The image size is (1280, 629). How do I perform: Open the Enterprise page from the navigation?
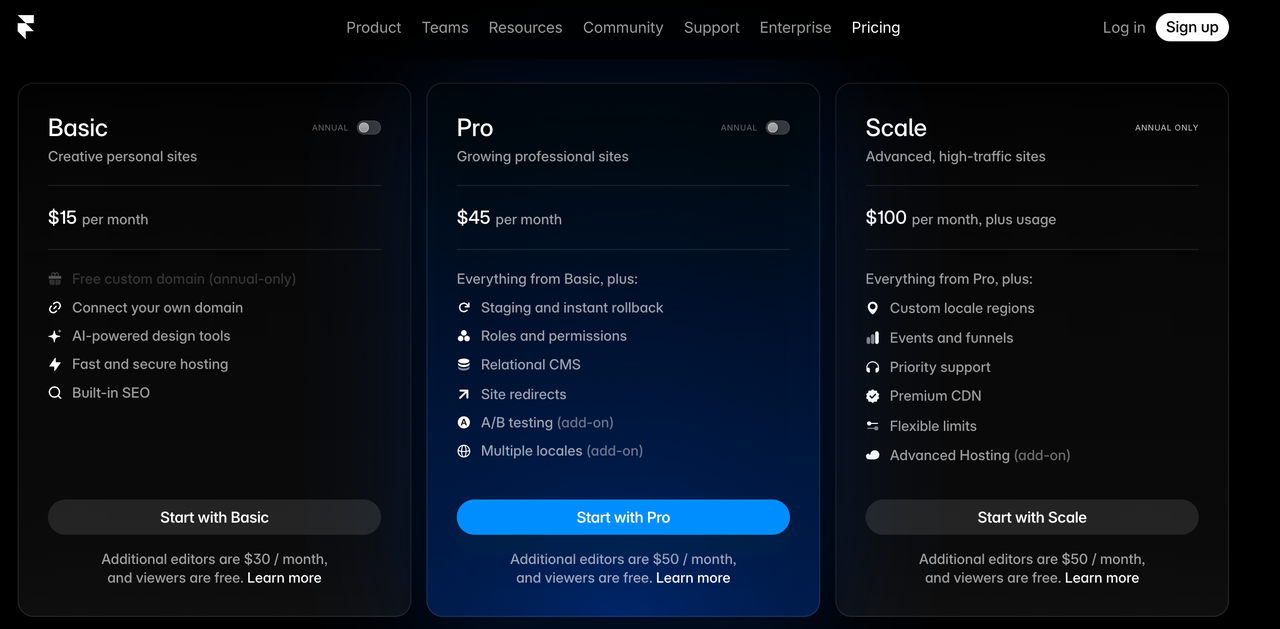click(x=795, y=27)
